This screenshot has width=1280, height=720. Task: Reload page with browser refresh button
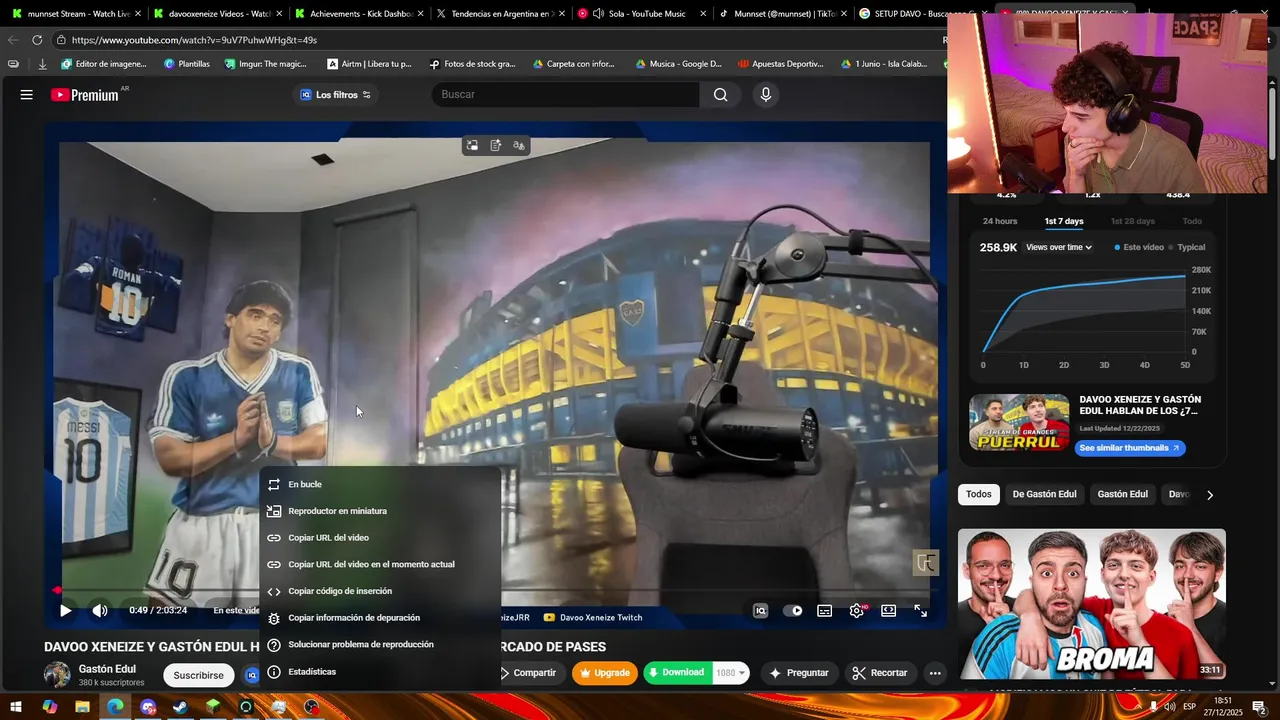[x=37, y=40]
